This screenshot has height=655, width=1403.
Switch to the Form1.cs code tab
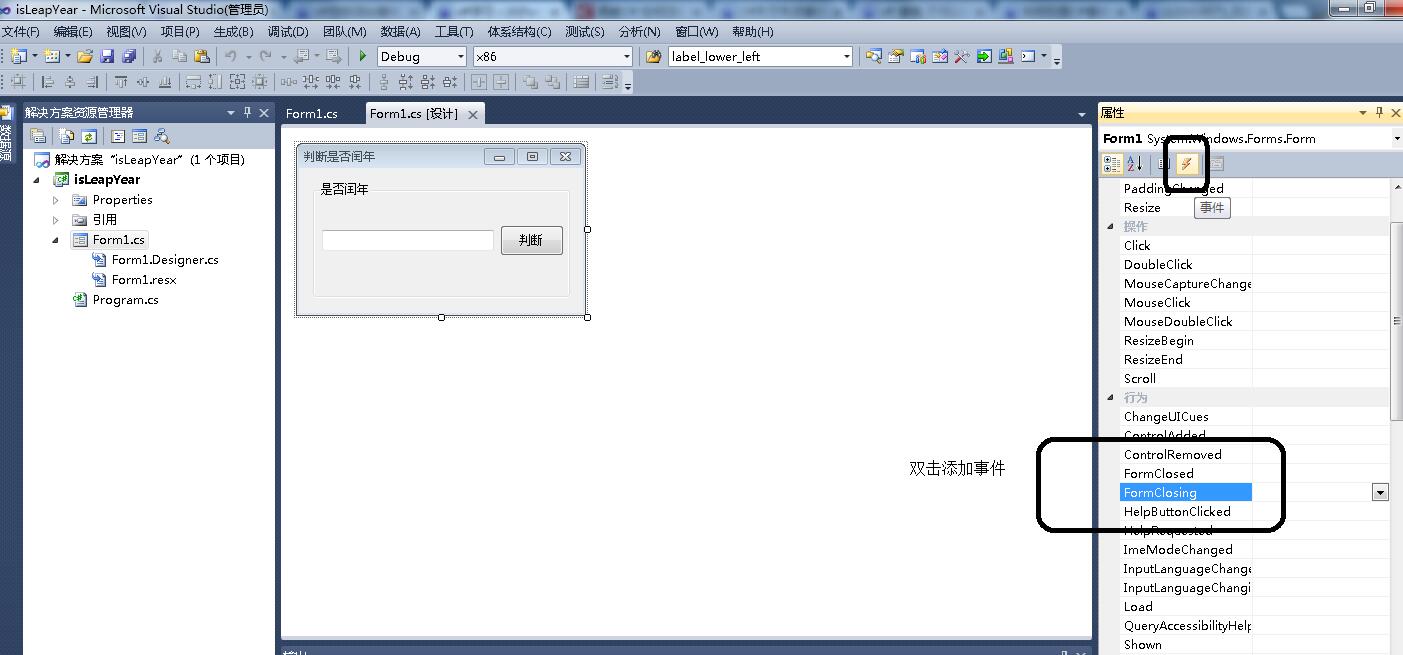pos(312,113)
